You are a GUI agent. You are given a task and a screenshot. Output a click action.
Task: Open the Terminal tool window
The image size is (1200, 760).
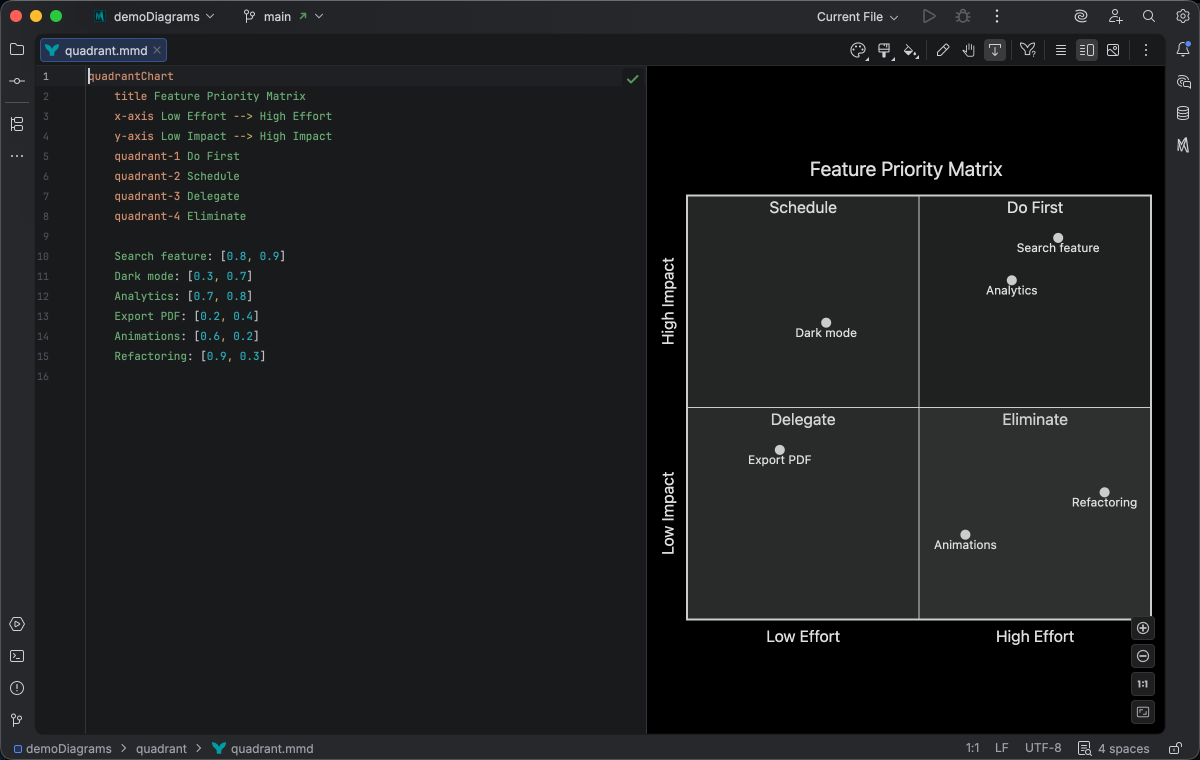point(17,656)
